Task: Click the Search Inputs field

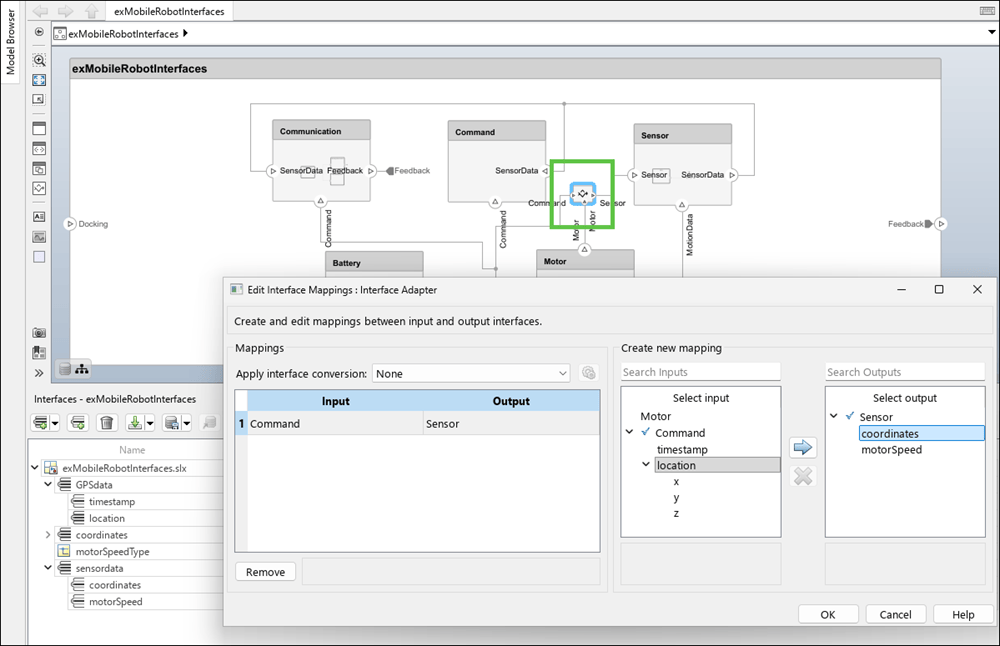Action: tap(700, 372)
